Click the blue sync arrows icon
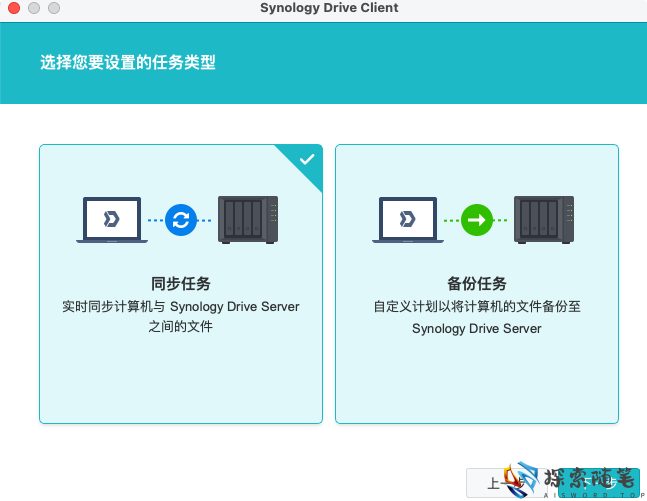The width and height of the screenshot is (647, 501). coord(181,220)
